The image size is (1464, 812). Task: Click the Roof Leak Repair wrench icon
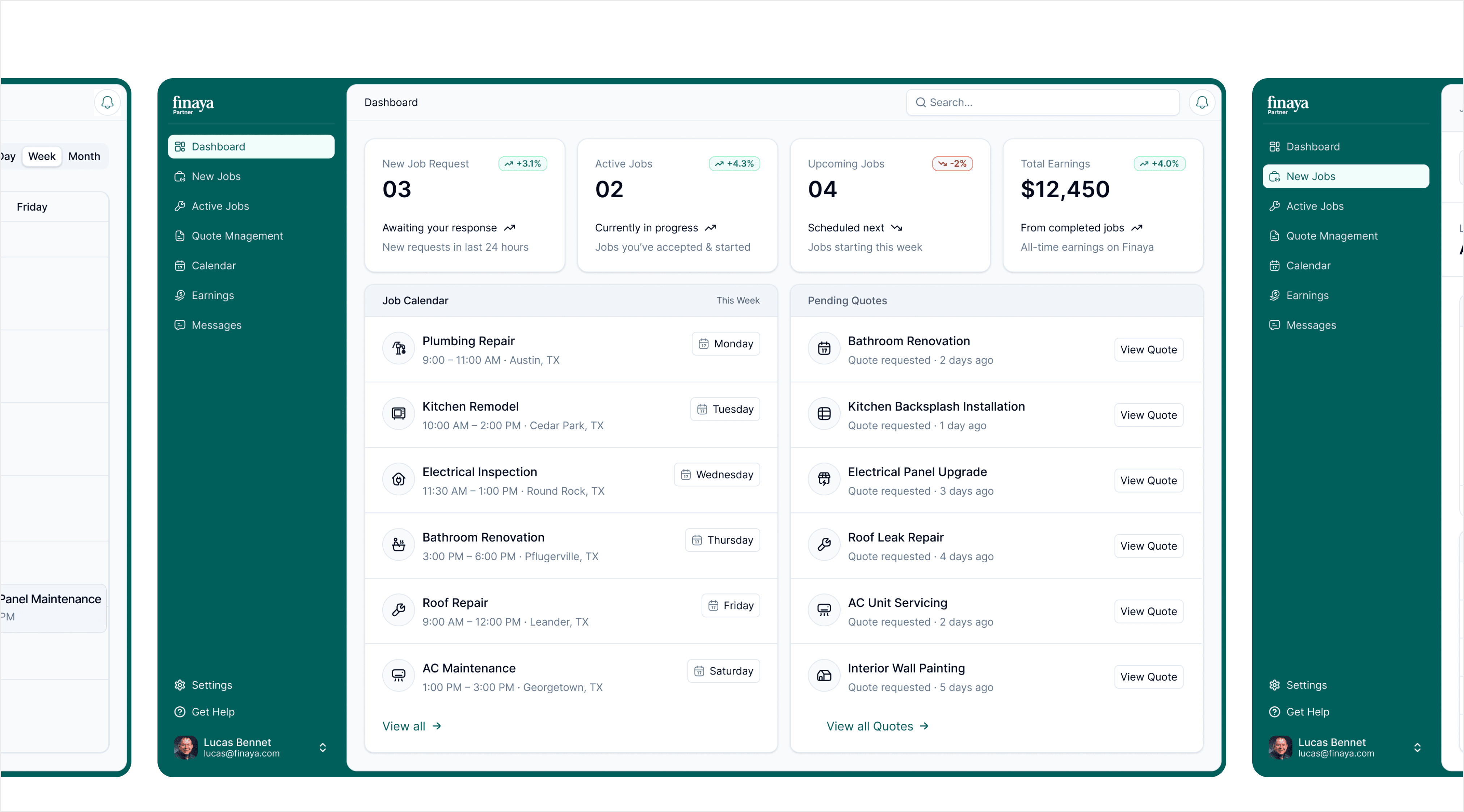[x=824, y=544]
